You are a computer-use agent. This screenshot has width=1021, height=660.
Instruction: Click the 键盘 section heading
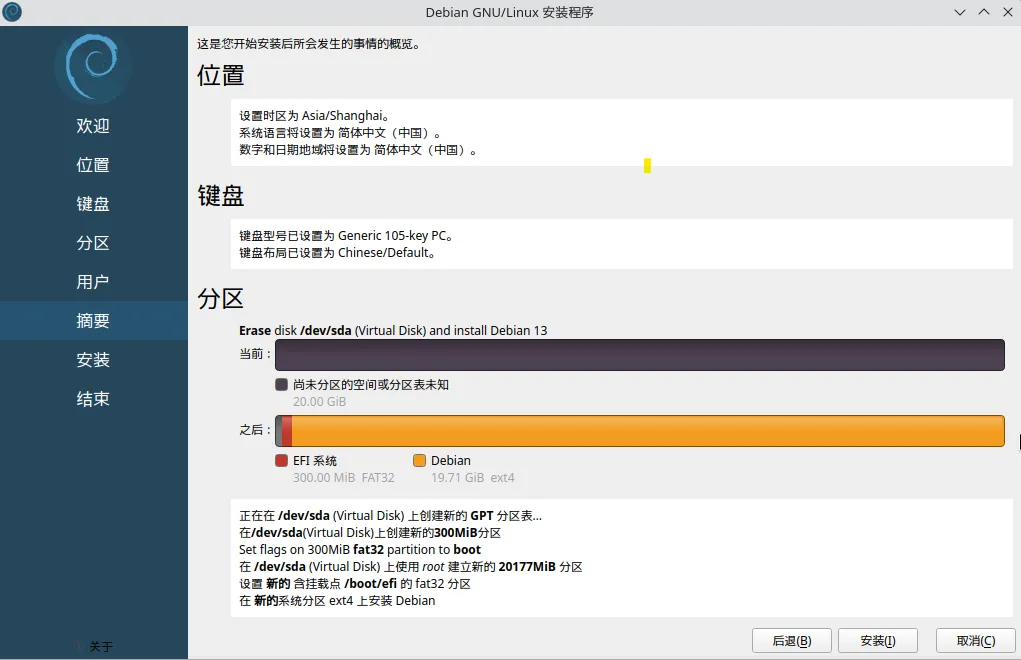tap(221, 195)
